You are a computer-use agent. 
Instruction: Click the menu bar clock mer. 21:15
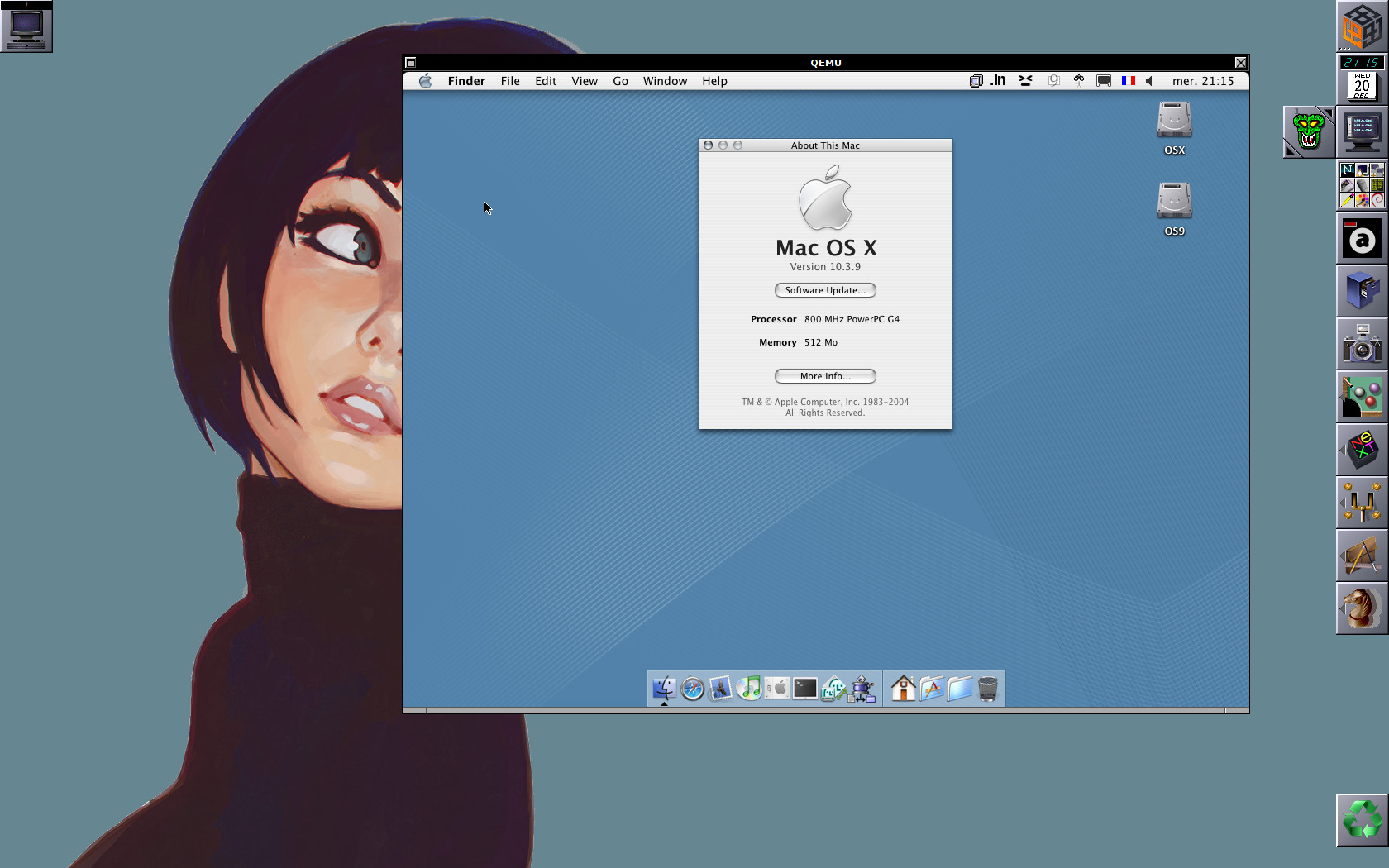tap(1203, 81)
